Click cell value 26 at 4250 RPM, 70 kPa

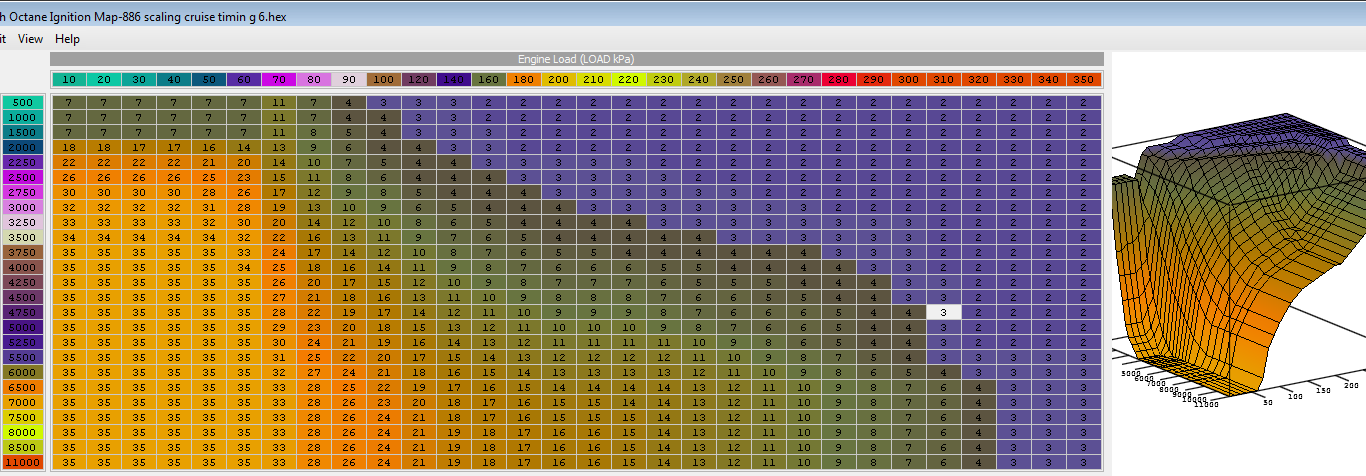pyautogui.click(x=279, y=282)
